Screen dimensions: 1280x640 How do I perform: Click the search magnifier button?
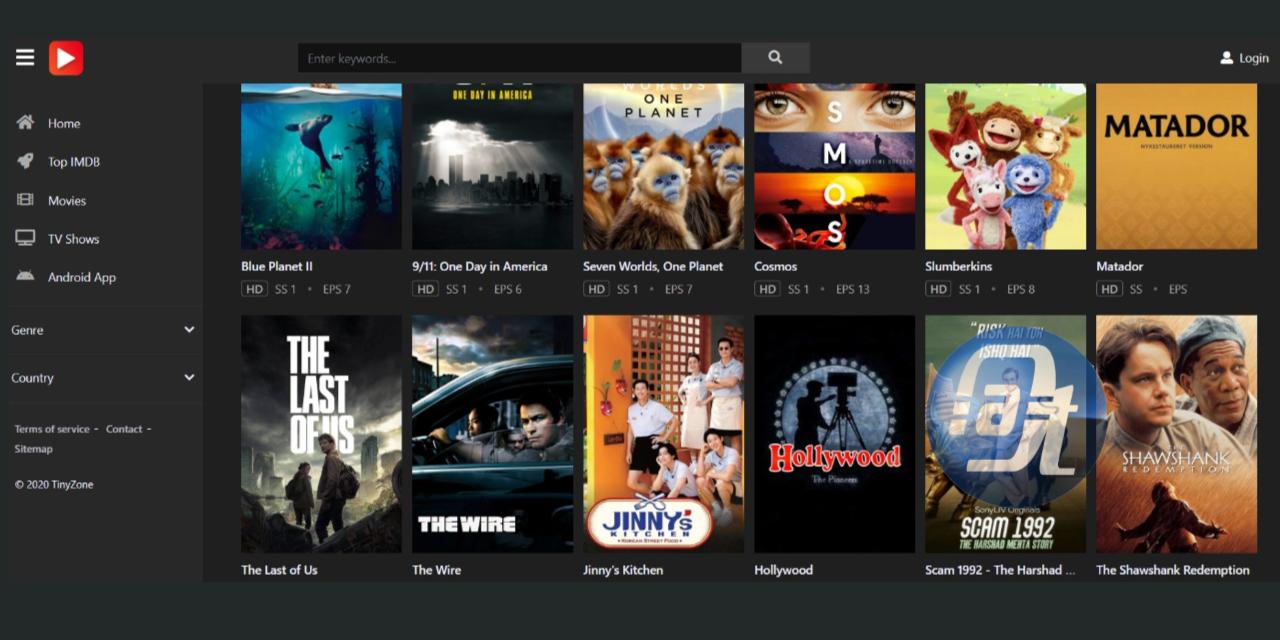(x=775, y=58)
